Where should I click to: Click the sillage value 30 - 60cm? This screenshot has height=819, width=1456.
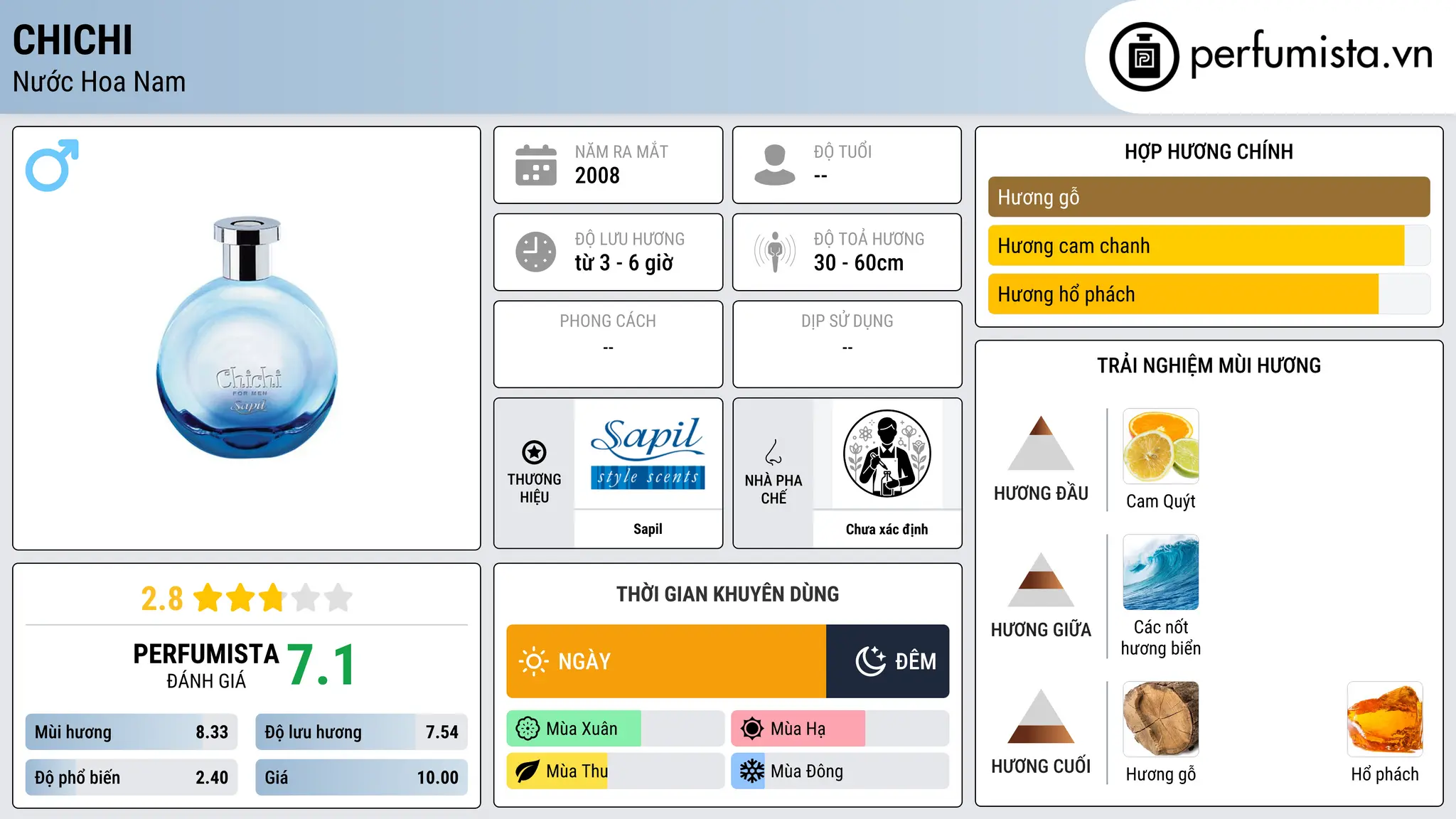pyautogui.click(x=859, y=263)
